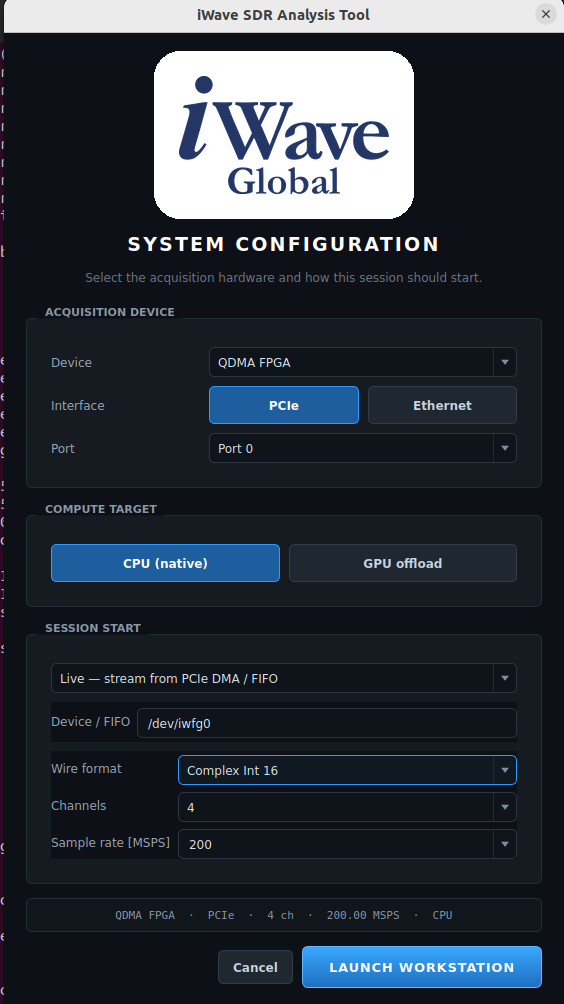Viewport: 564px width, 1004px height.
Task: Click the Device / FIFO path field
Action: coord(326,724)
